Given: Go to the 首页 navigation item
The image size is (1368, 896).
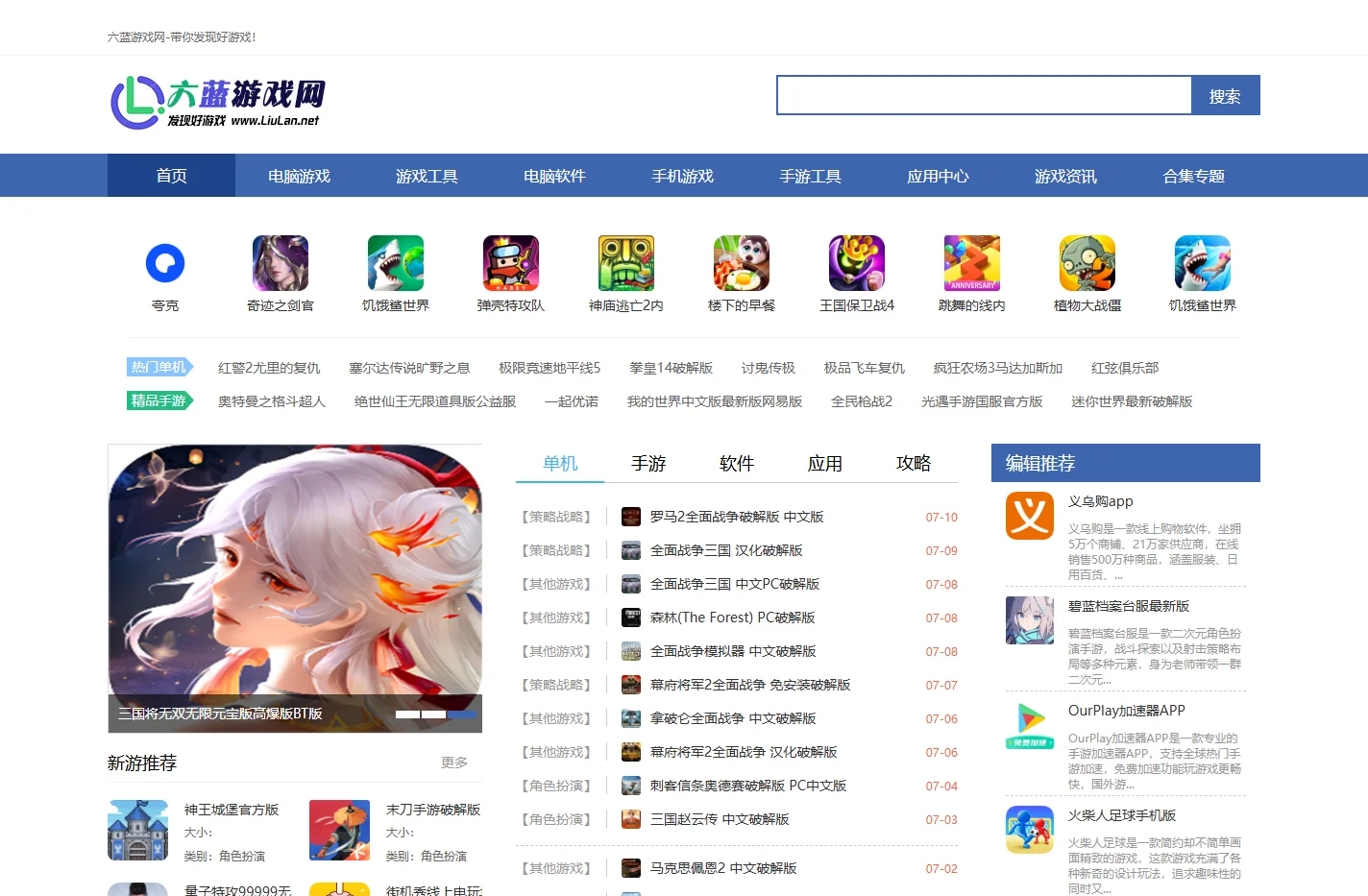Looking at the screenshot, I should click(x=171, y=176).
